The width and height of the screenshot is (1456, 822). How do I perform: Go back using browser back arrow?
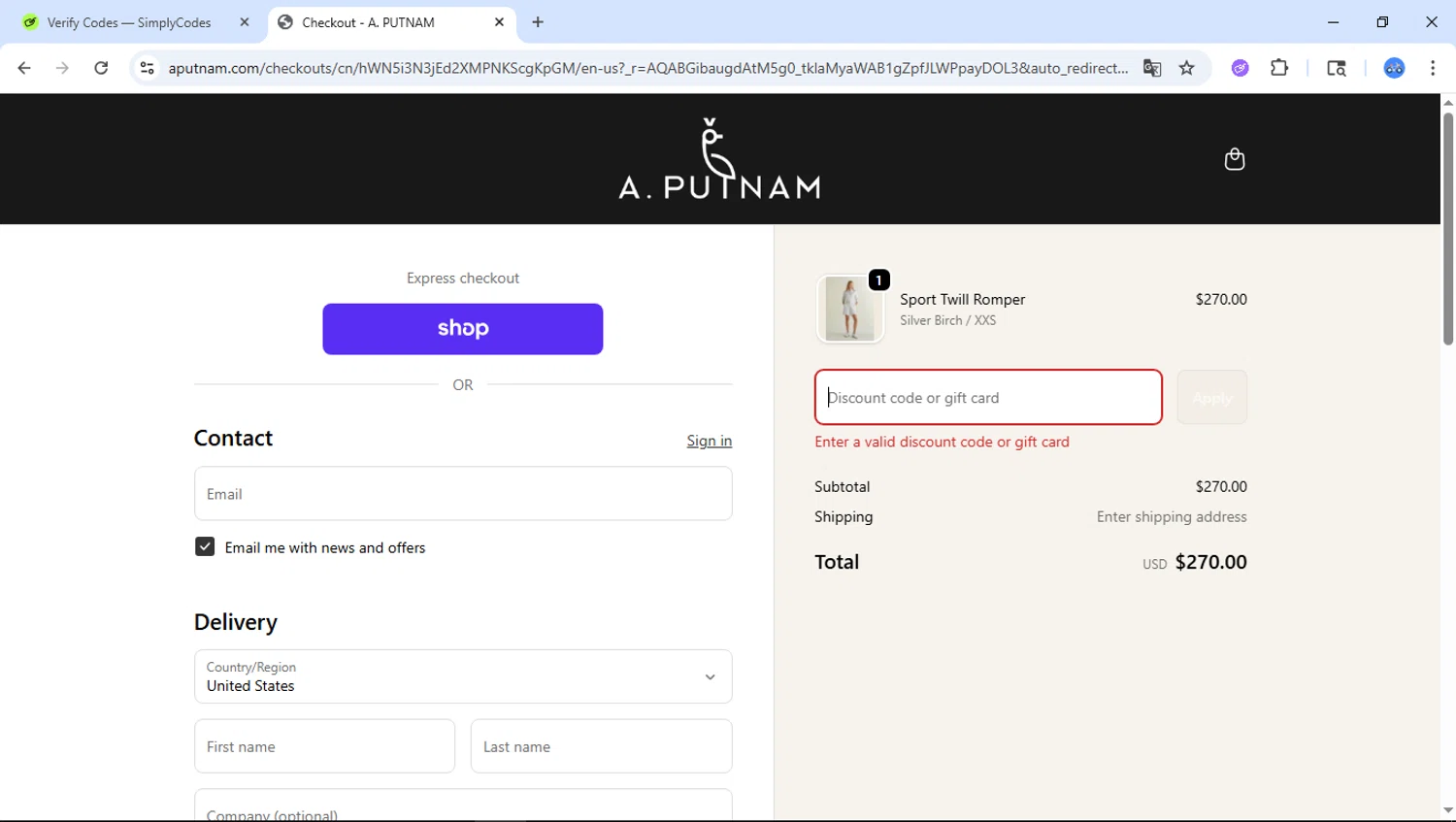click(24, 68)
